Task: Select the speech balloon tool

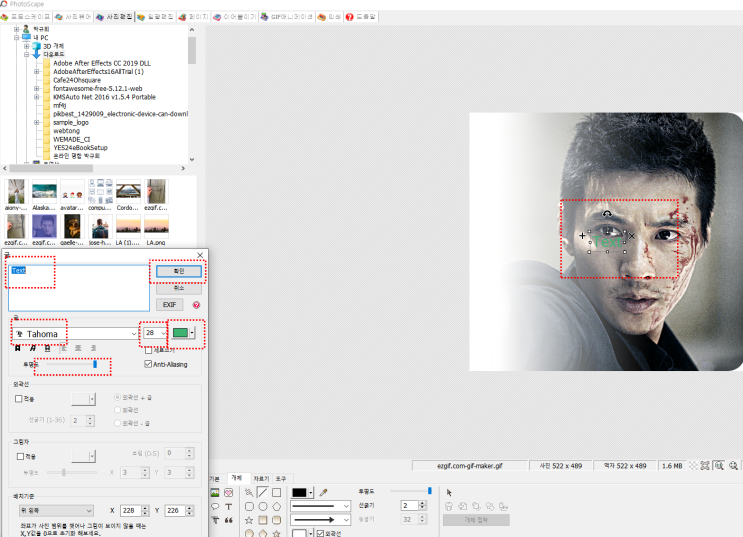Action: [215, 506]
